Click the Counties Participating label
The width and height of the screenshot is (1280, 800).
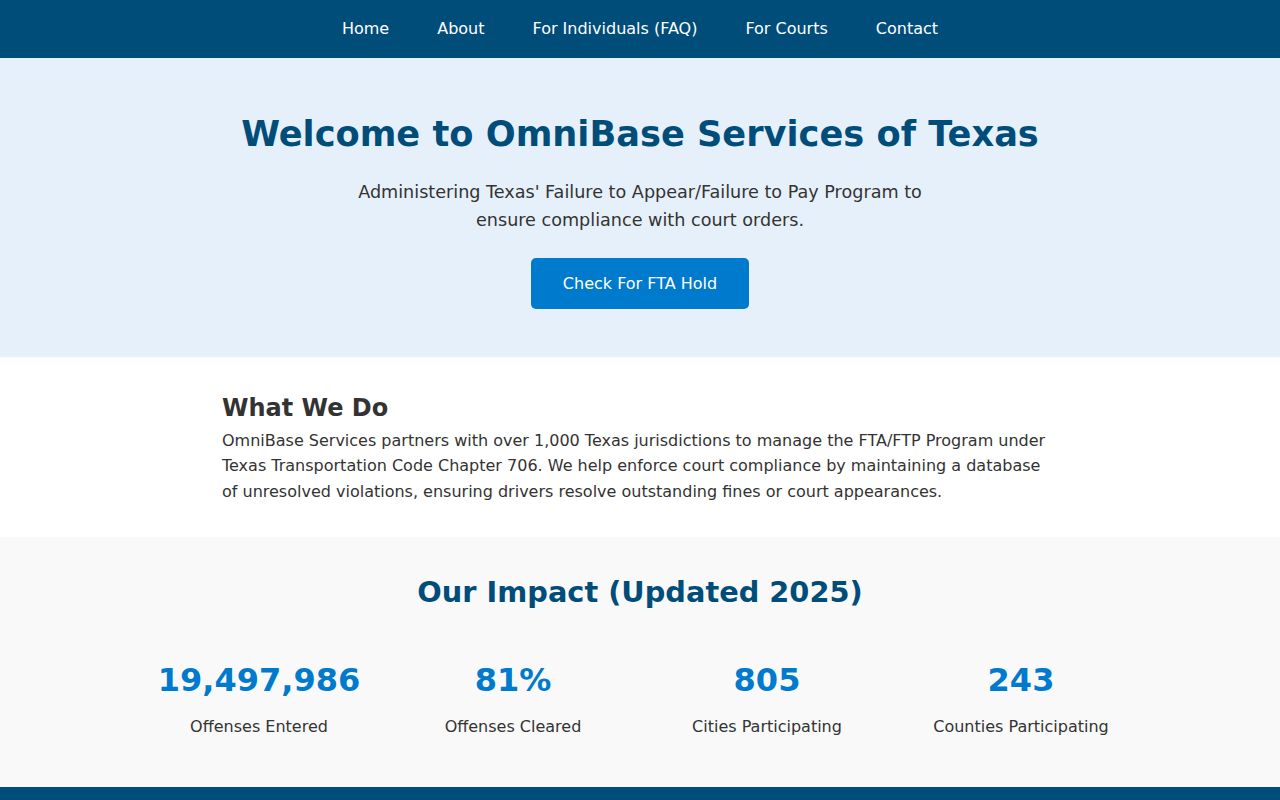[x=1021, y=727]
